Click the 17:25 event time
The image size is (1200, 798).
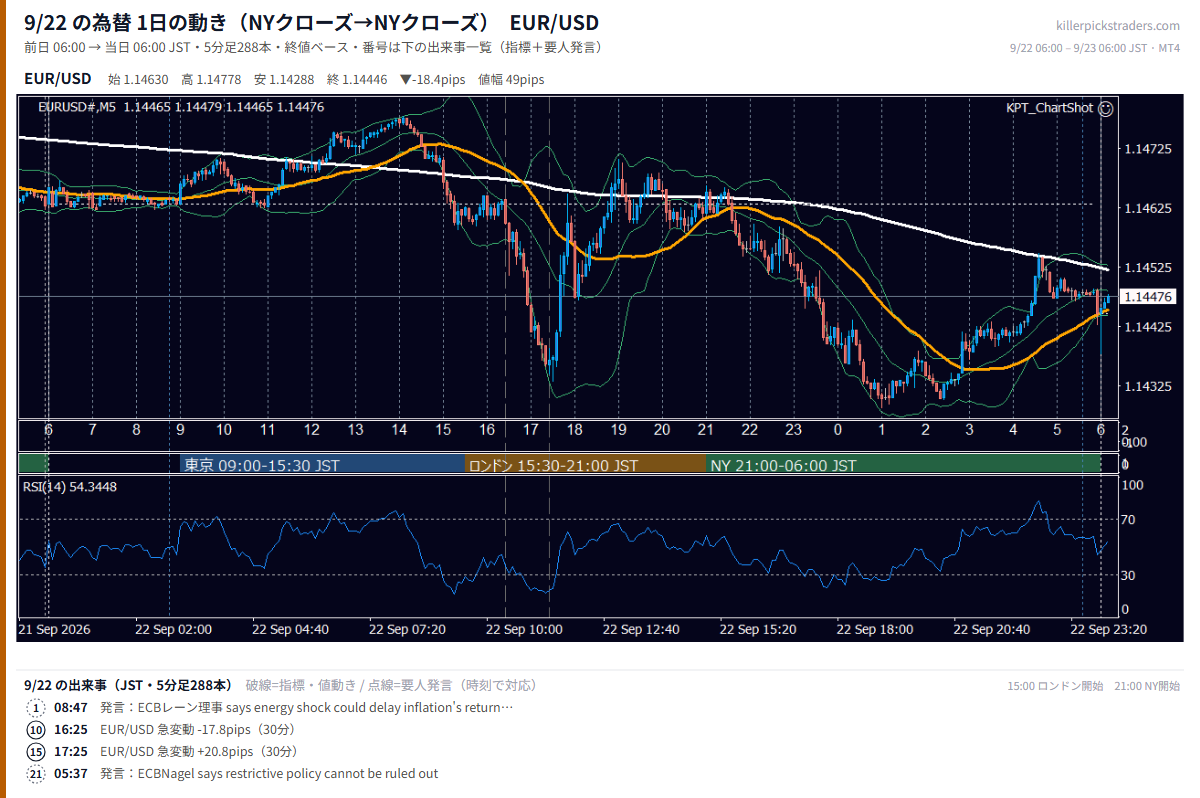coord(71,752)
